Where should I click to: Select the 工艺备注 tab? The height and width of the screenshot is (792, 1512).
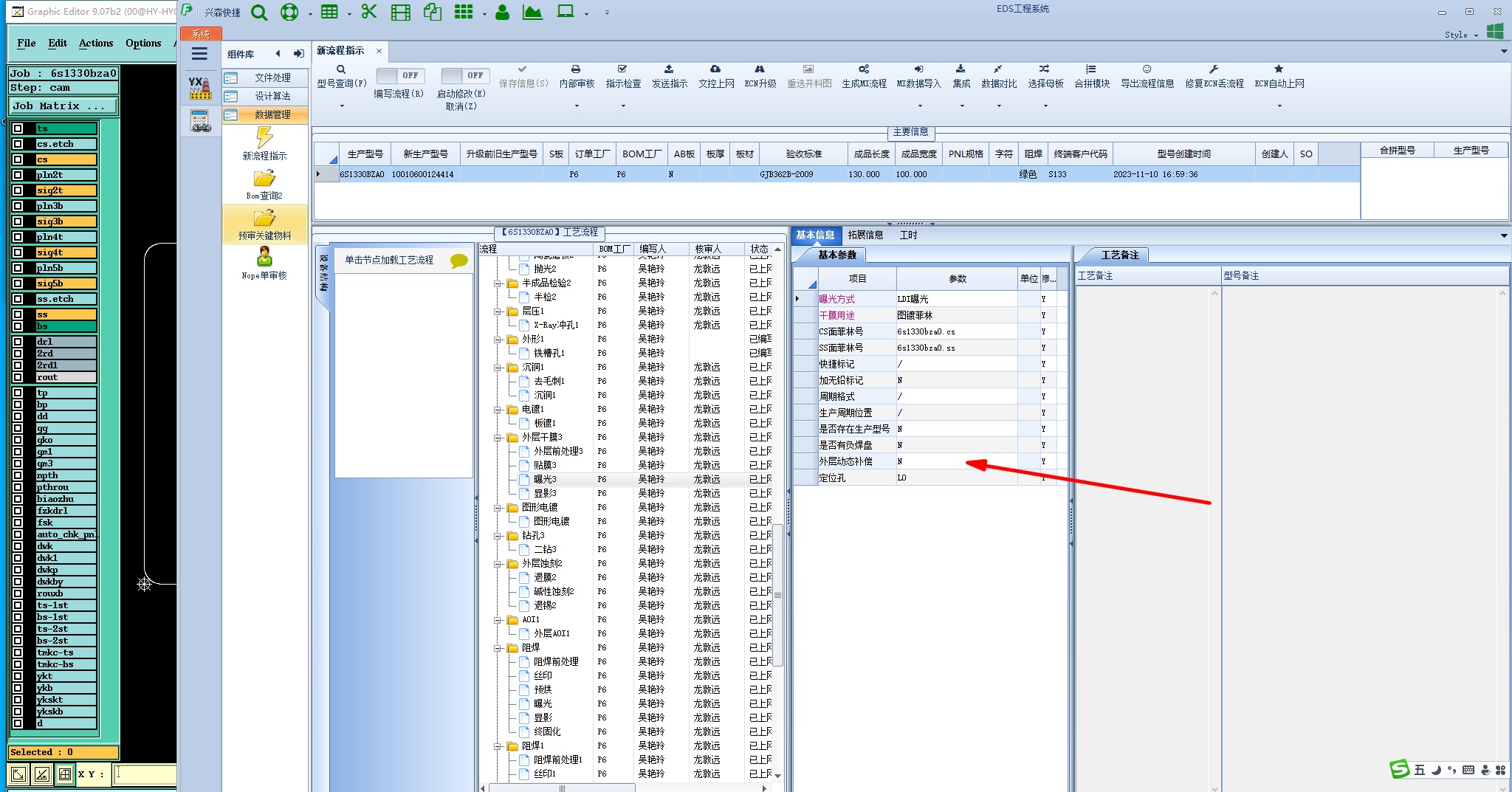1119,255
